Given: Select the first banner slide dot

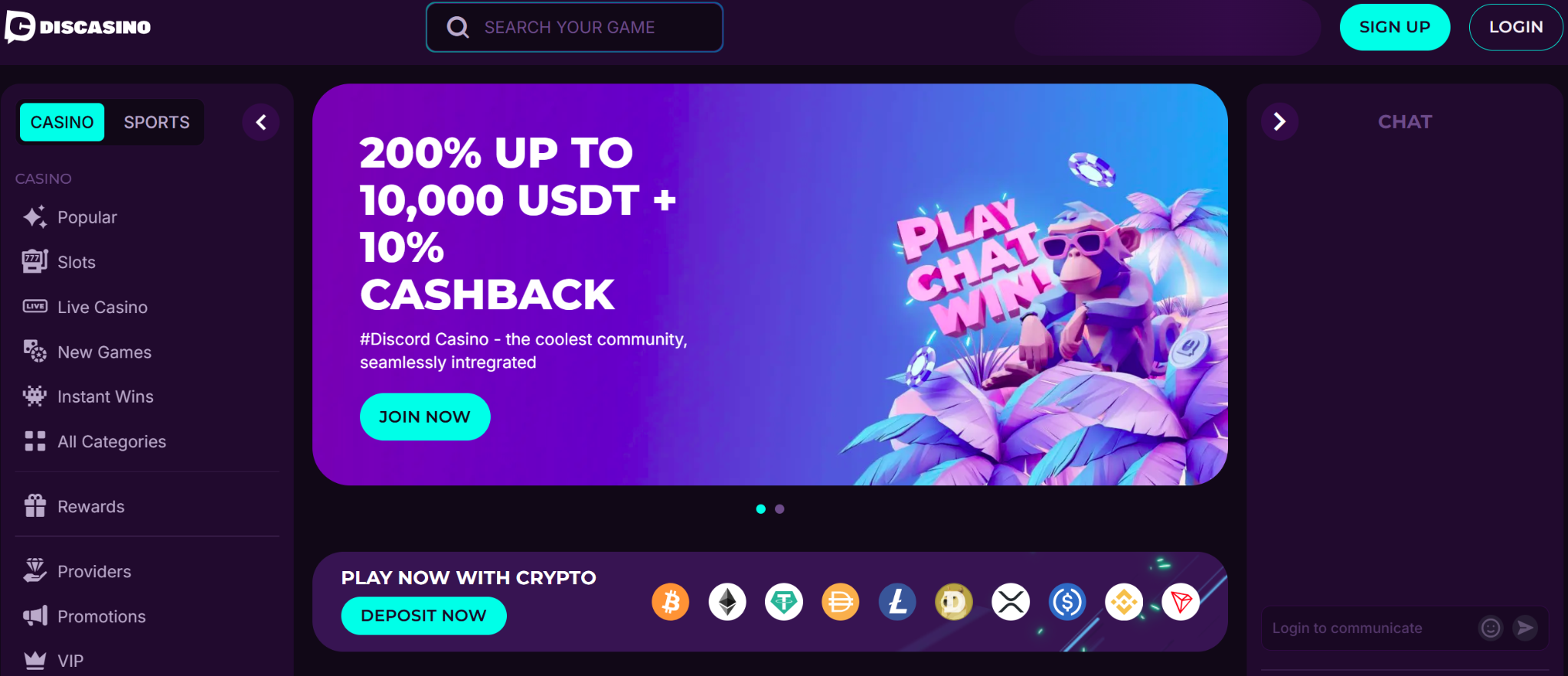Looking at the screenshot, I should pos(760,509).
